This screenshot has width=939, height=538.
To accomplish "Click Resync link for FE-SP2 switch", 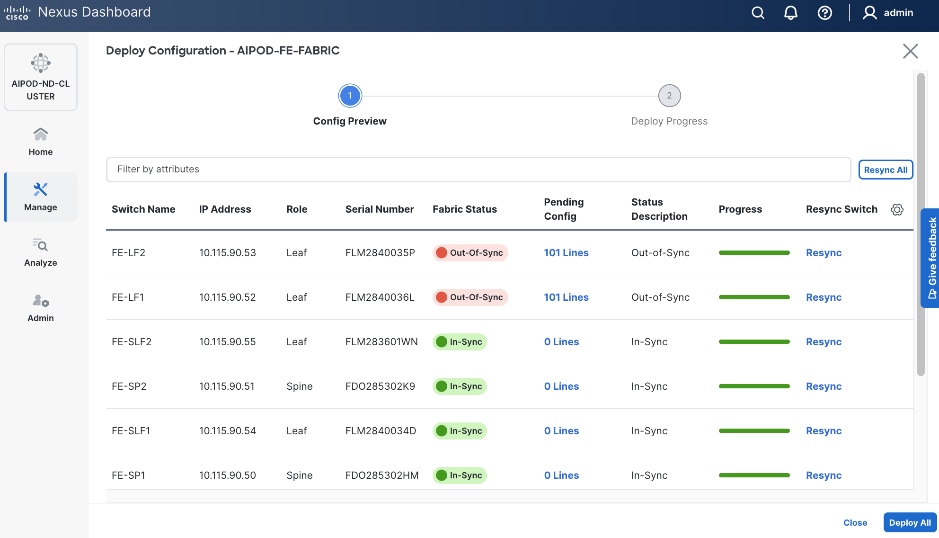I will click(x=823, y=387).
